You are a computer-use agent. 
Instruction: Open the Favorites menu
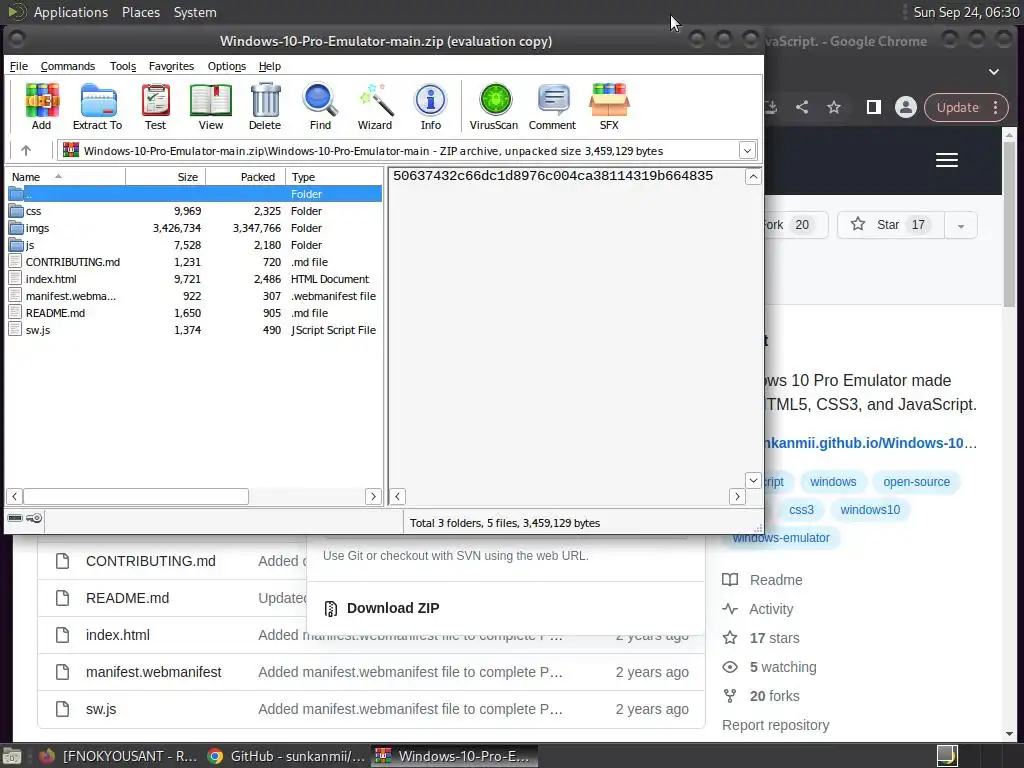[171, 66]
